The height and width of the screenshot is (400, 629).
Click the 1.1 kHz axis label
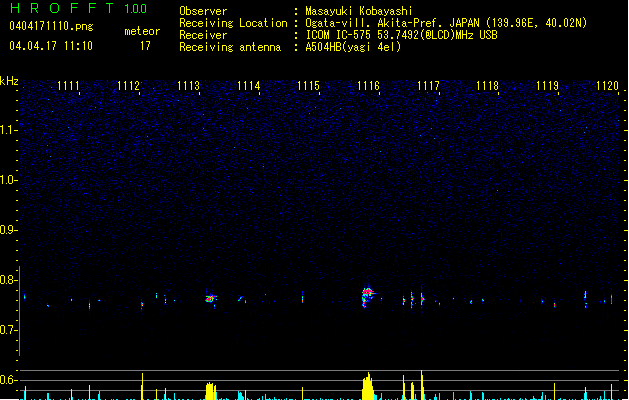coord(8,130)
